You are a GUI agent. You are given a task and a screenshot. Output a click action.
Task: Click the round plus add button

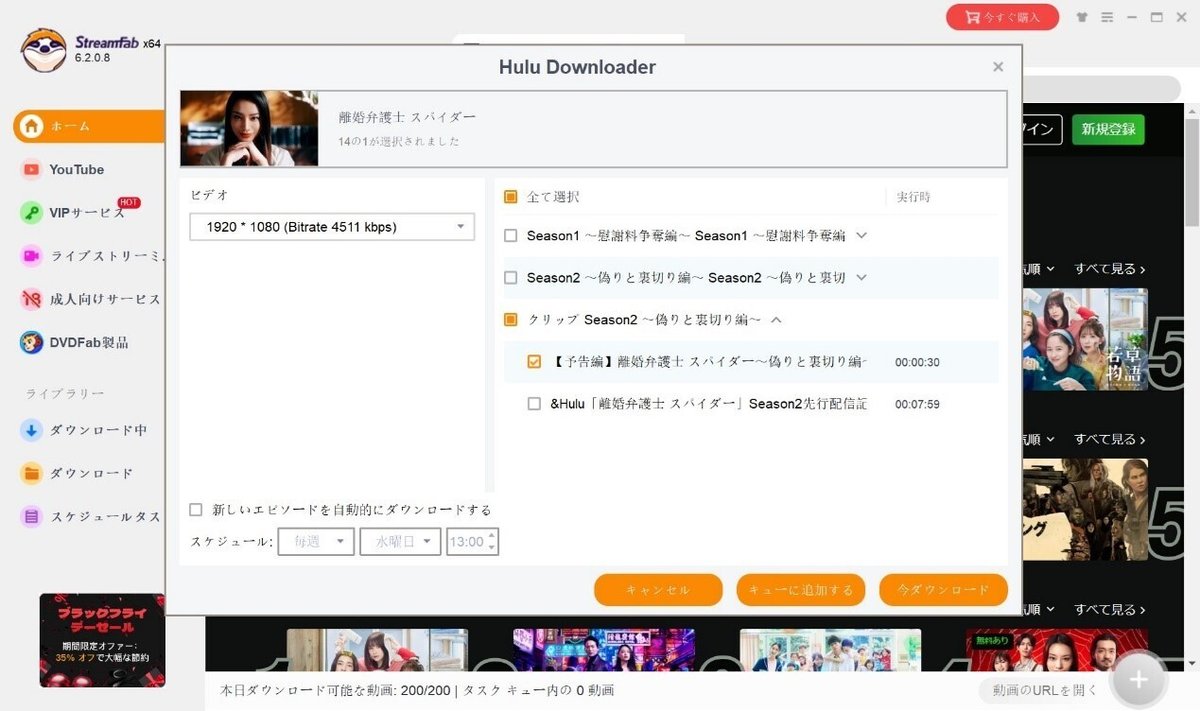point(1138,680)
